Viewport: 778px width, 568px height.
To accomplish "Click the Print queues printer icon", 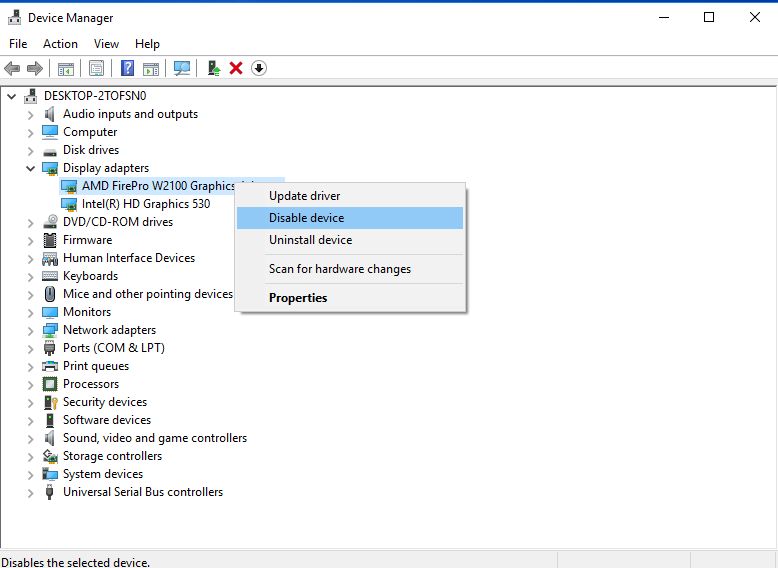I will (50, 366).
